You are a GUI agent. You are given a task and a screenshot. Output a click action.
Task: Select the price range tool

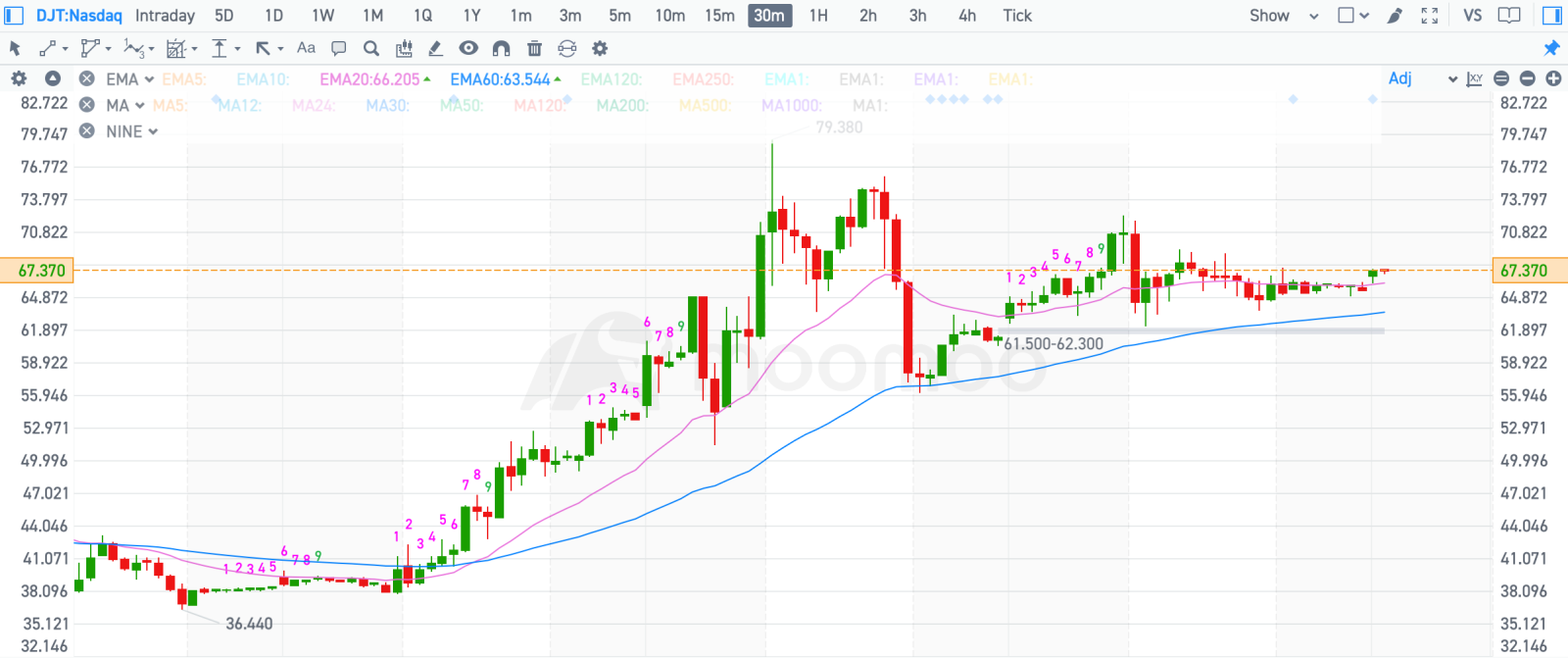pyautogui.click(x=220, y=48)
